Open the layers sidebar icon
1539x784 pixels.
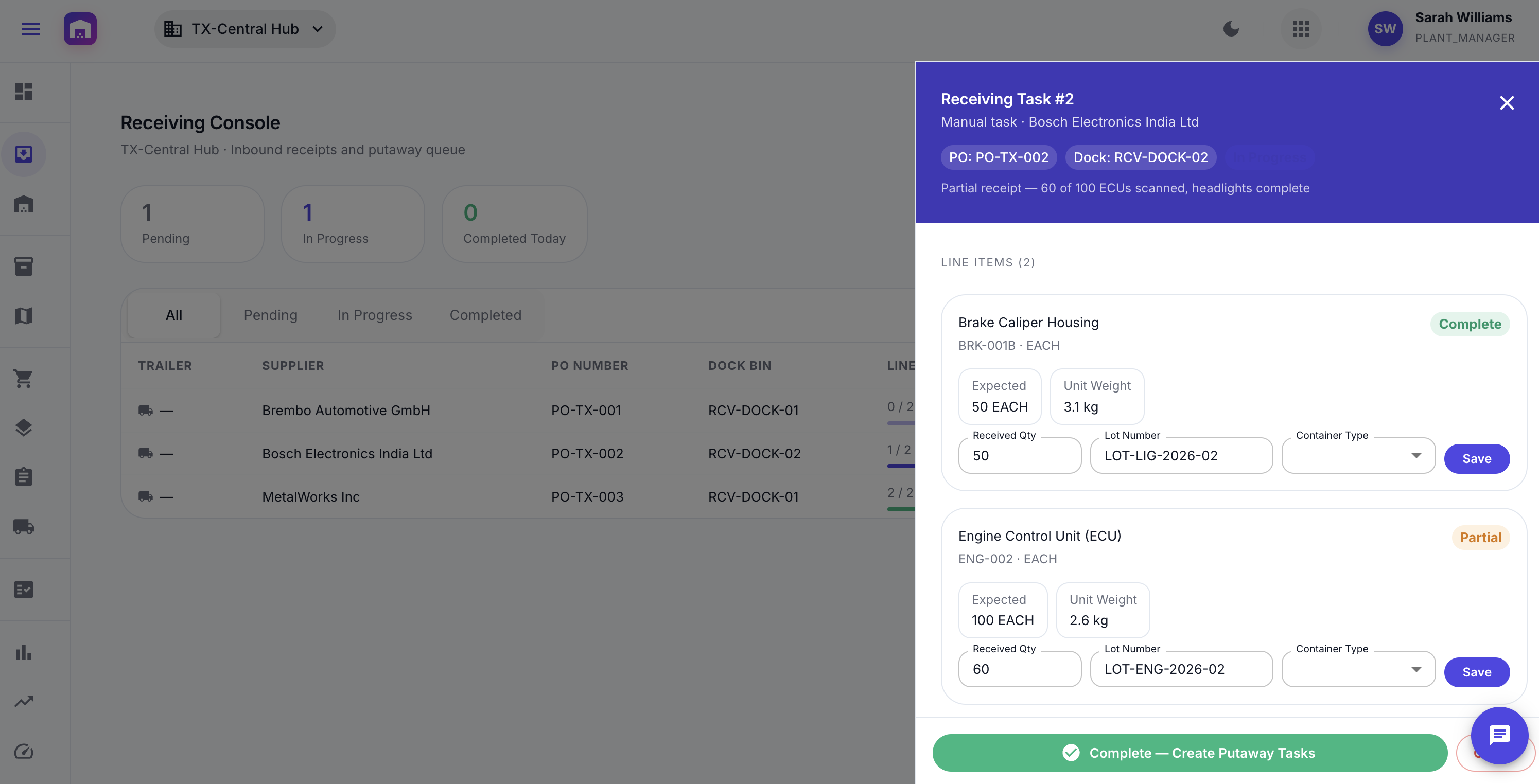[x=23, y=427]
